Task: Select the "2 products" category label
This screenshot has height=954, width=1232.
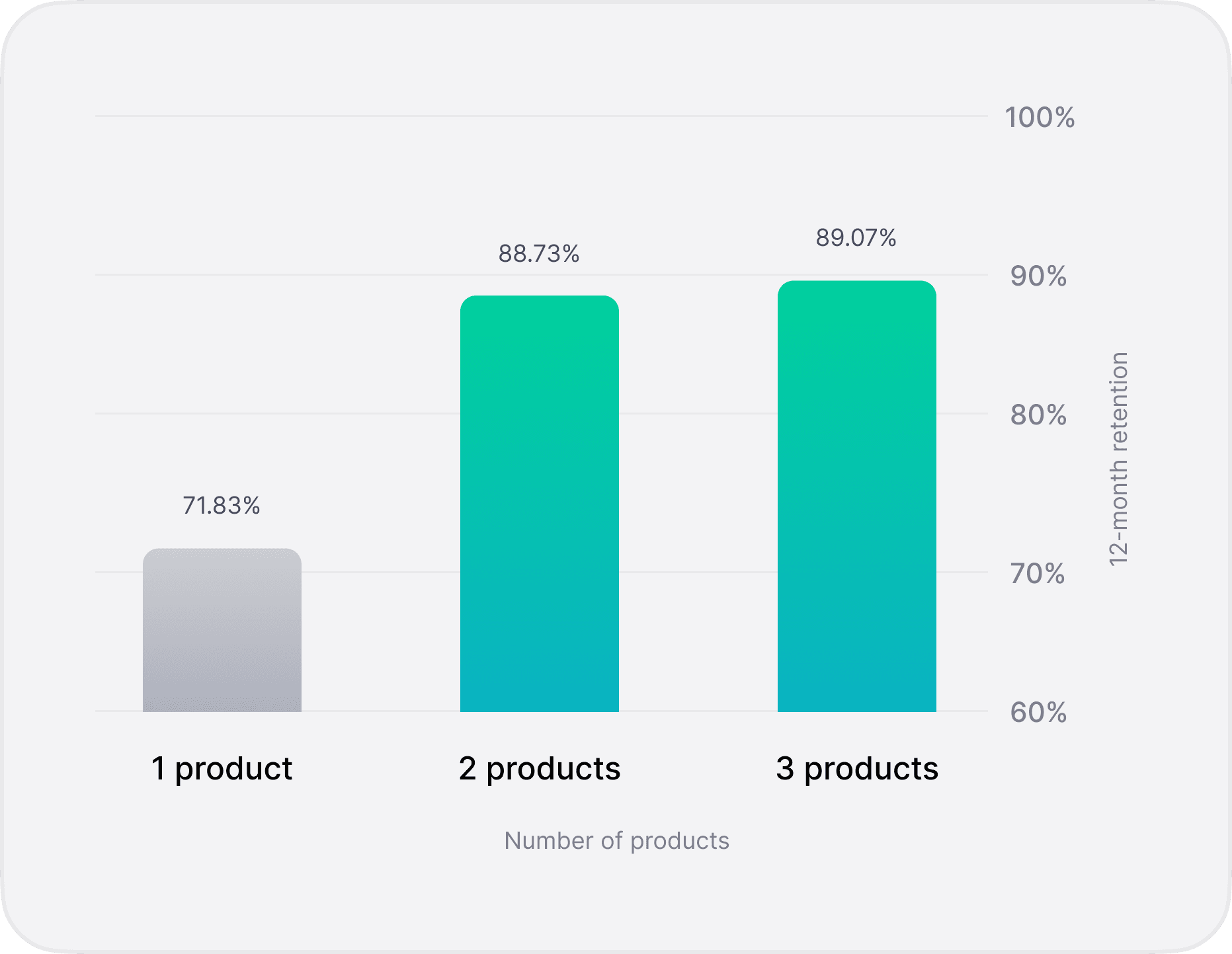Action: 540,768
